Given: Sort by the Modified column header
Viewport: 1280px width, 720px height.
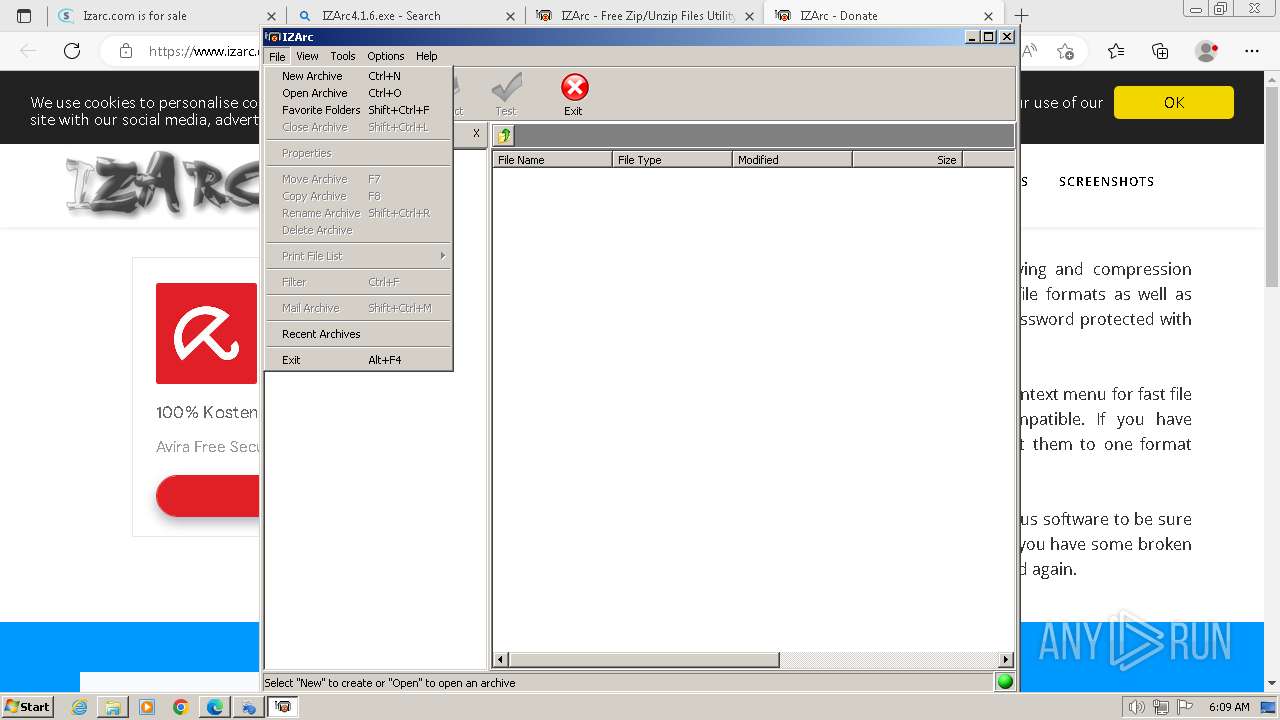Looking at the screenshot, I should tap(792, 159).
